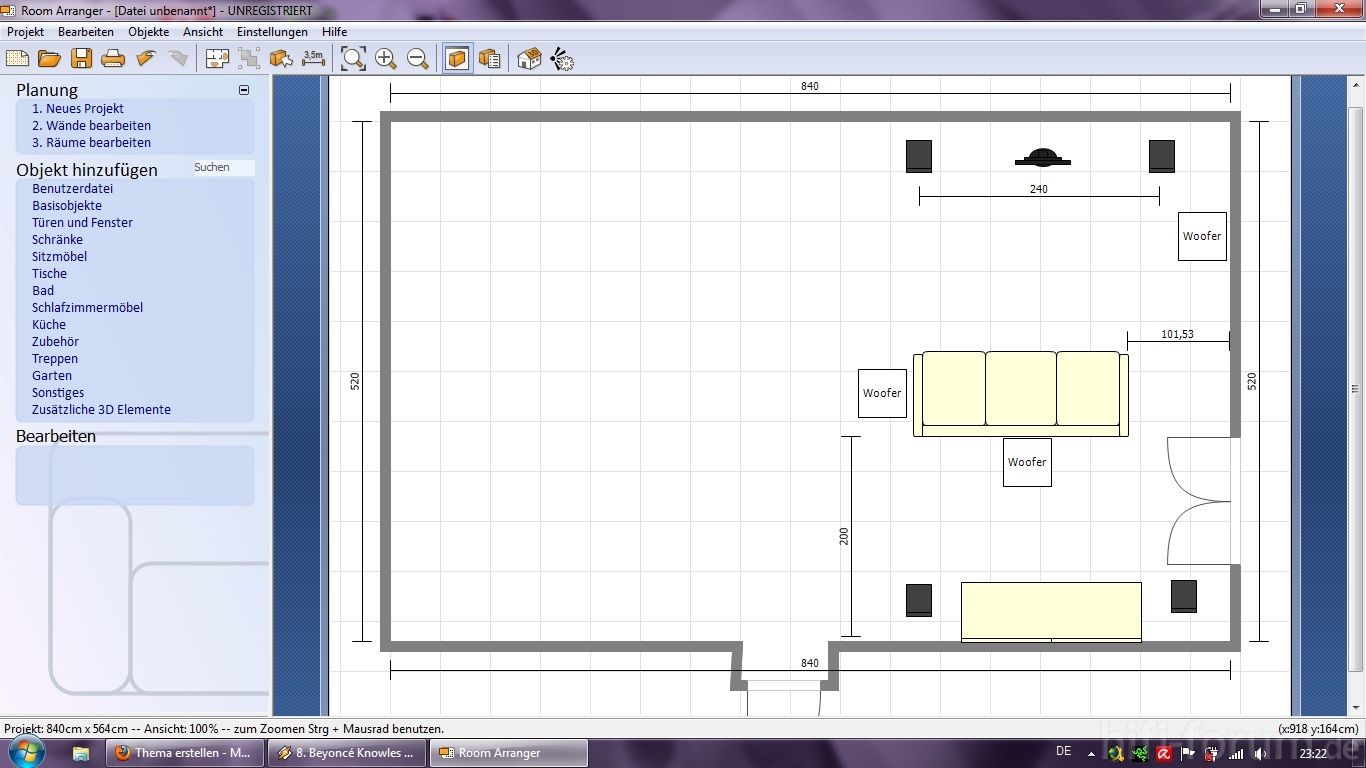Image resolution: width=1366 pixels, height=768 pixels.
Task: Expand the Schränke category
Action: point(57,240)
